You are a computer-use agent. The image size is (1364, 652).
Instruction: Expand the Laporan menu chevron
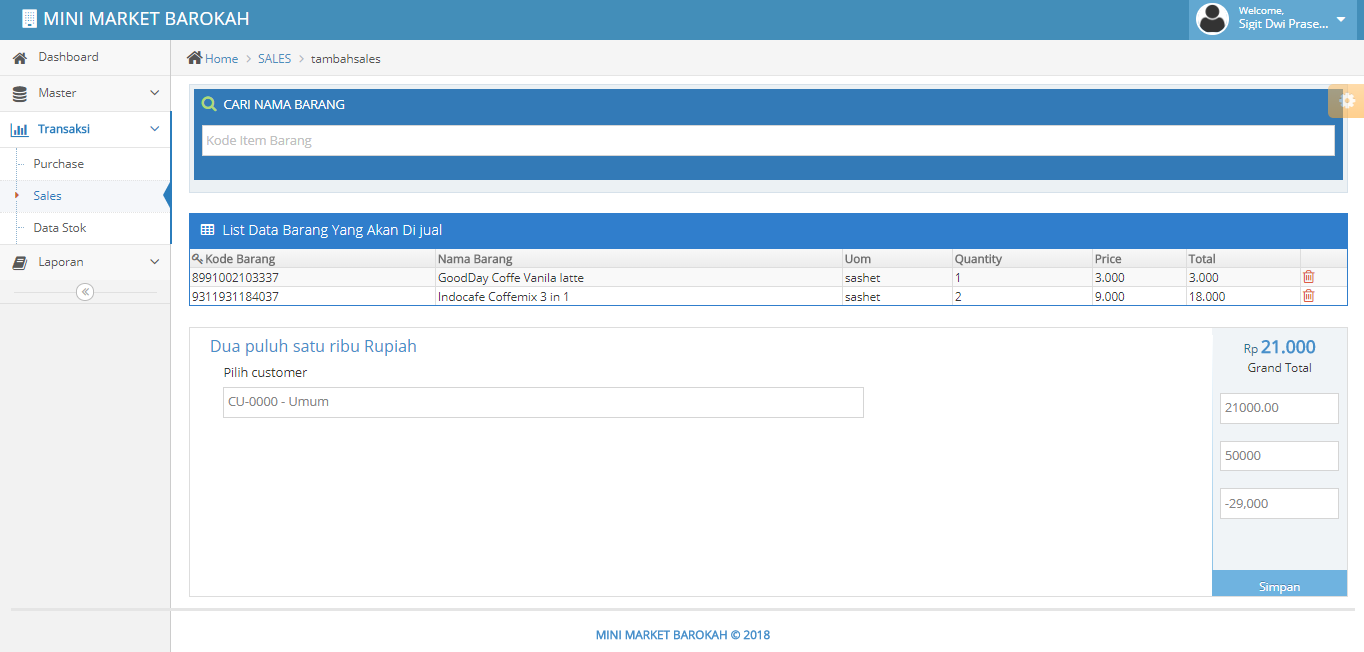click(x=154, y=262)
